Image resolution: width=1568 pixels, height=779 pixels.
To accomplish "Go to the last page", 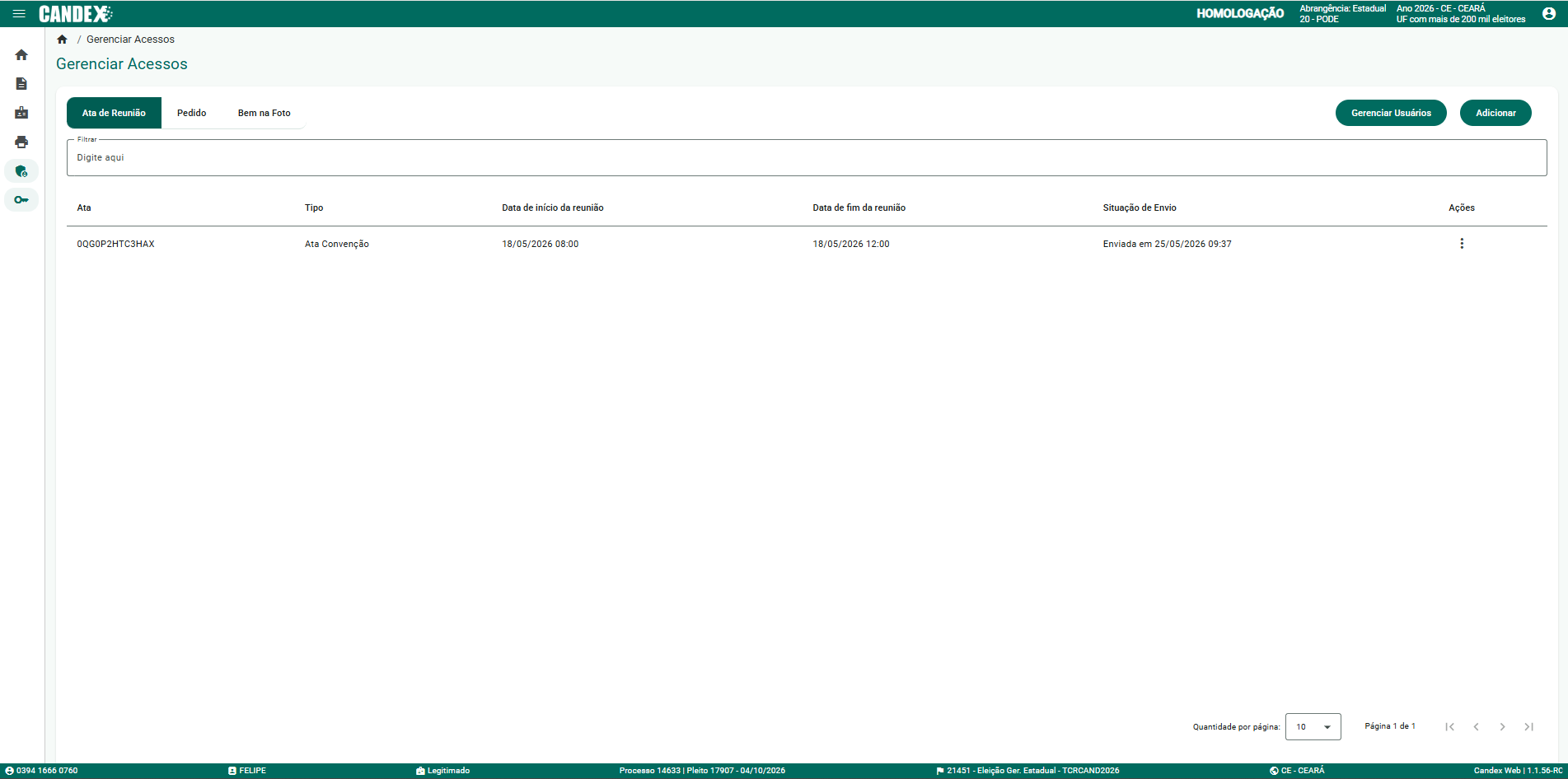I will (1528, 726).
